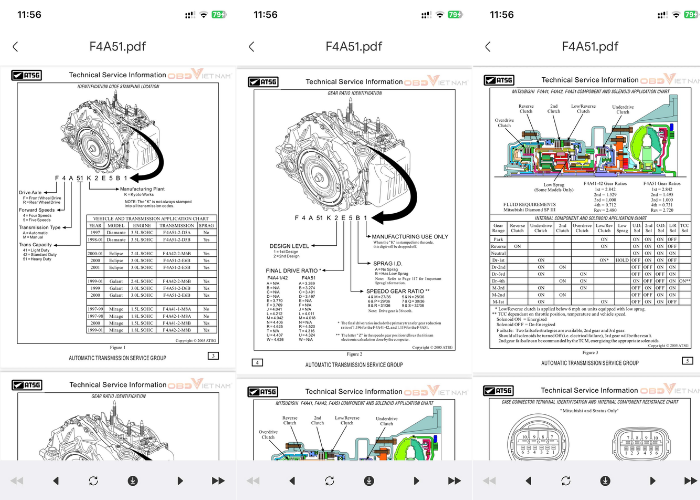Tap the 11:56 clock on gear ratio identification screen
The width and height of the screenshot is (700, 500).
click(265, 15)
